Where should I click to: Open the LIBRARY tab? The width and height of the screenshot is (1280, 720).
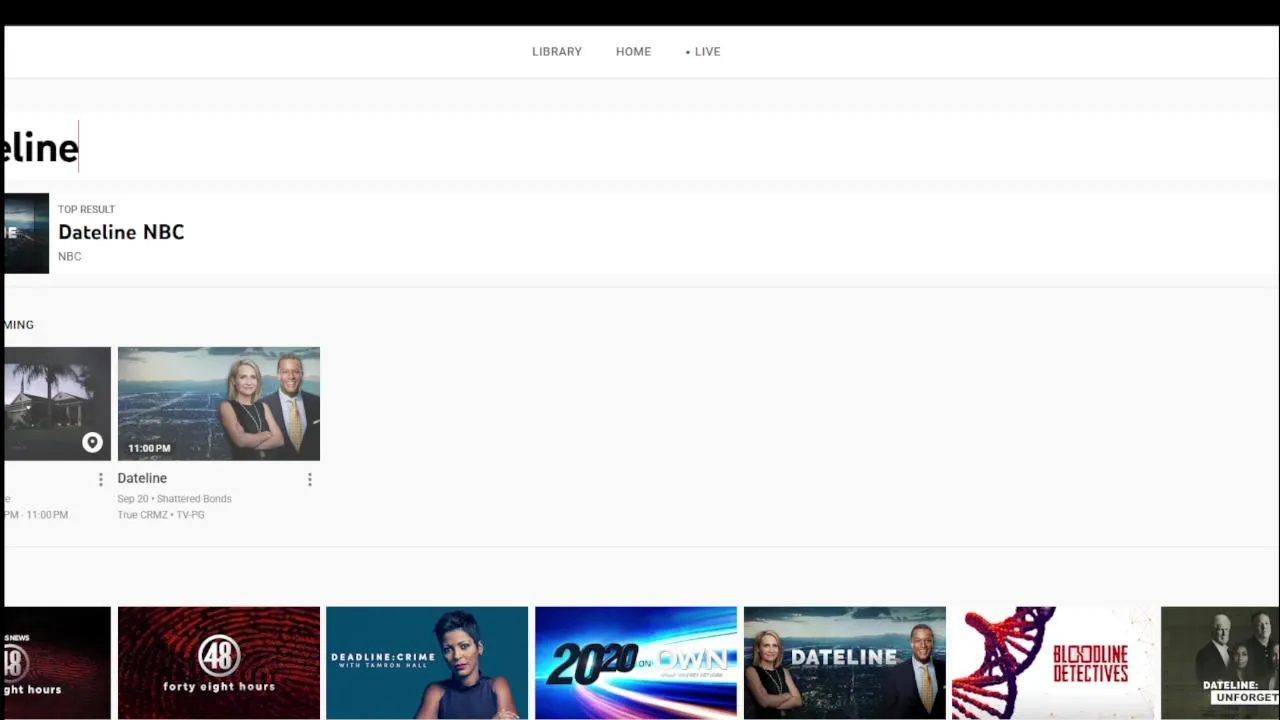coord(557,52)
